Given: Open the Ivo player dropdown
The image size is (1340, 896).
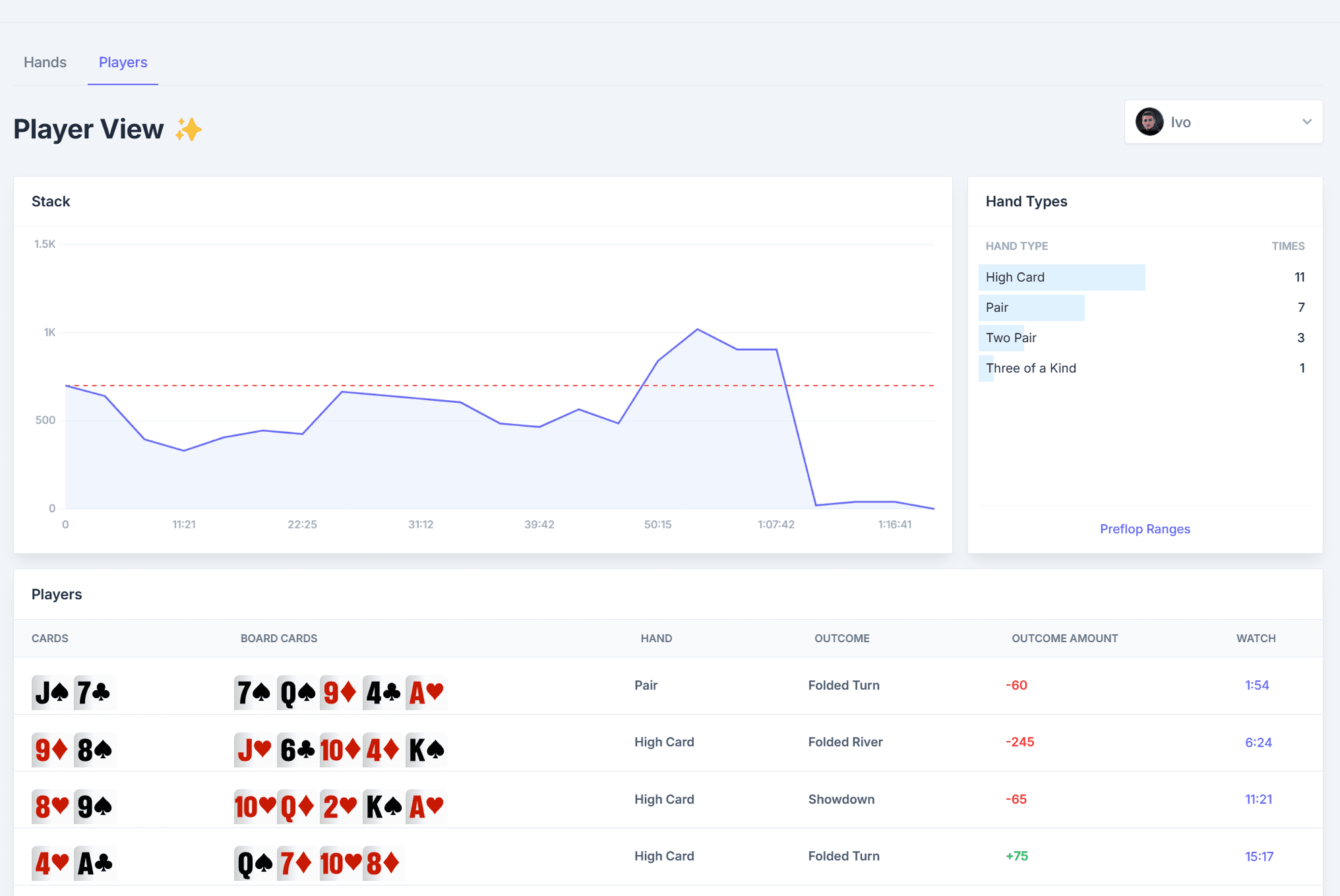Looking at the screenshot, I should pyautogui.click(x=1223, y=122).
